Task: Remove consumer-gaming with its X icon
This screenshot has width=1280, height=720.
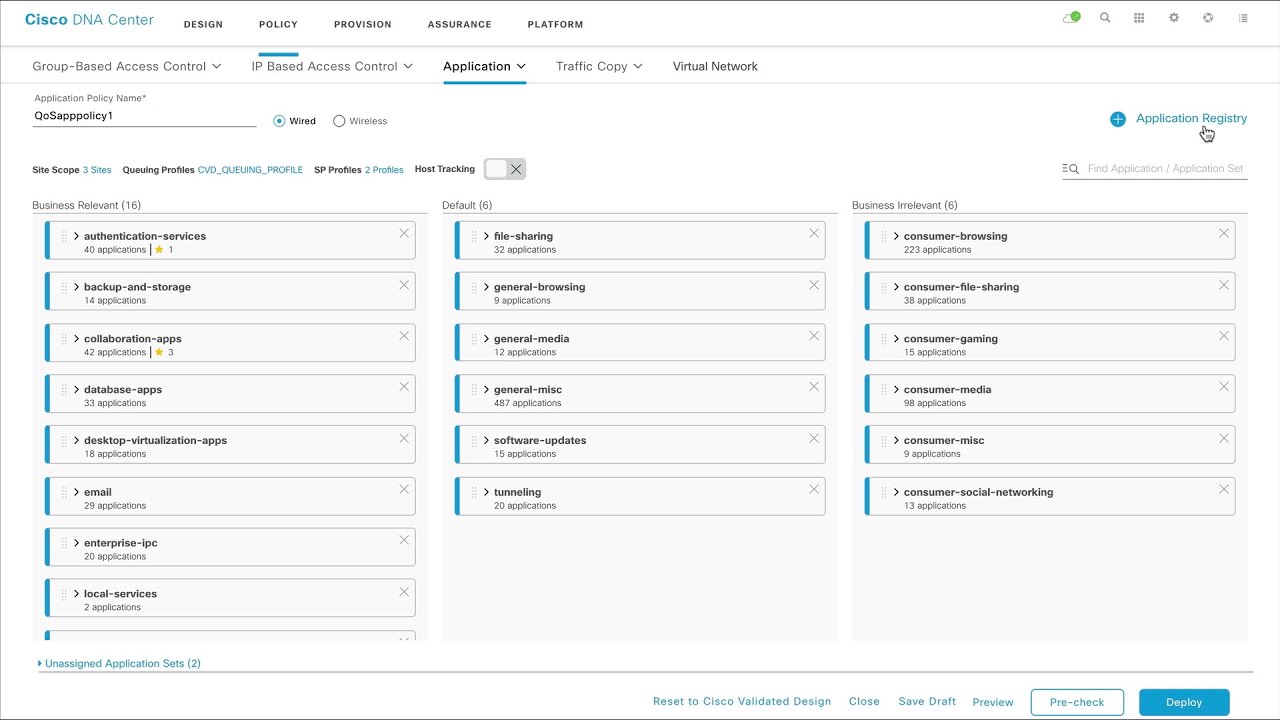Action: (1223, 336)
